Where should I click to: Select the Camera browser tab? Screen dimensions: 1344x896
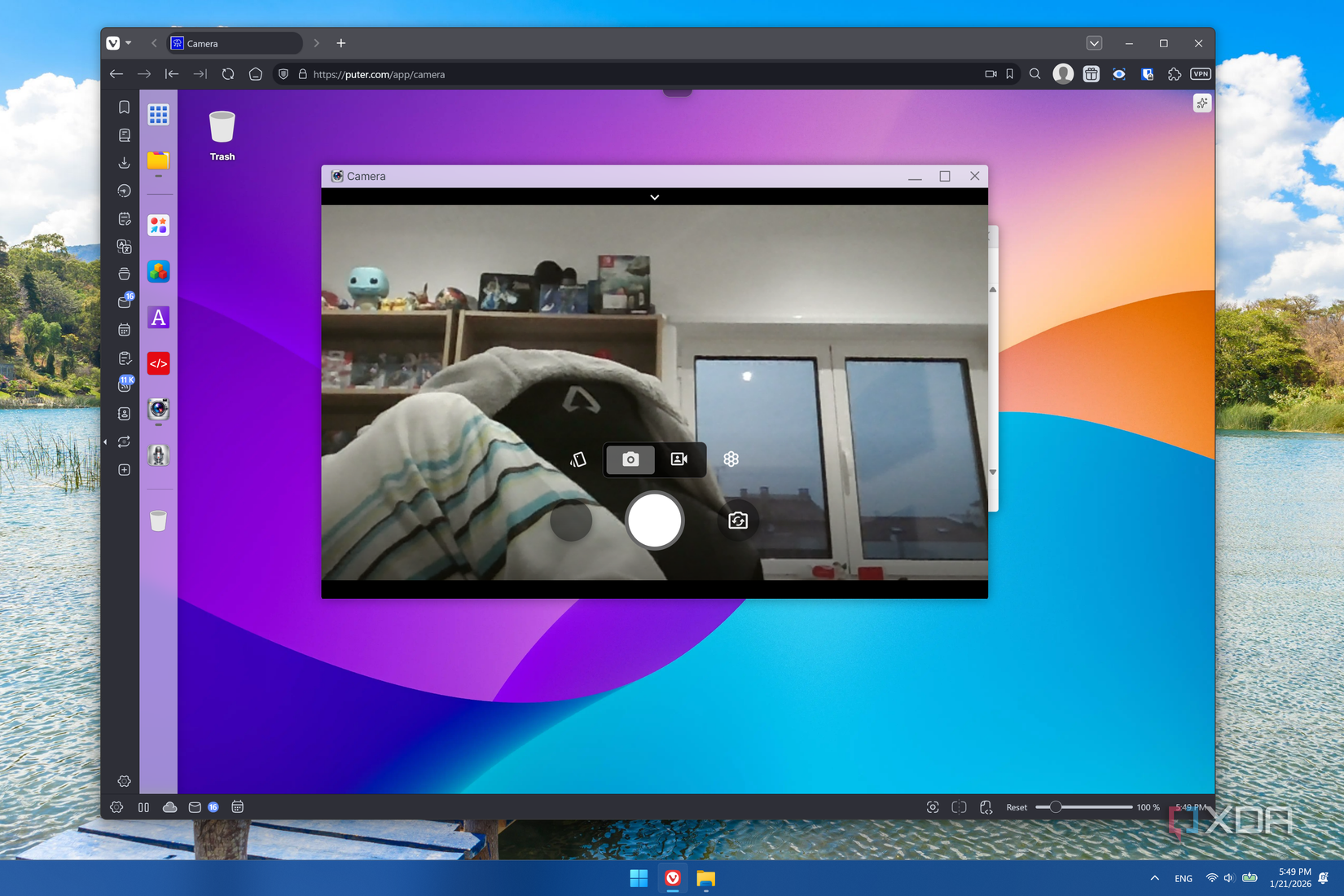point(235,43)
